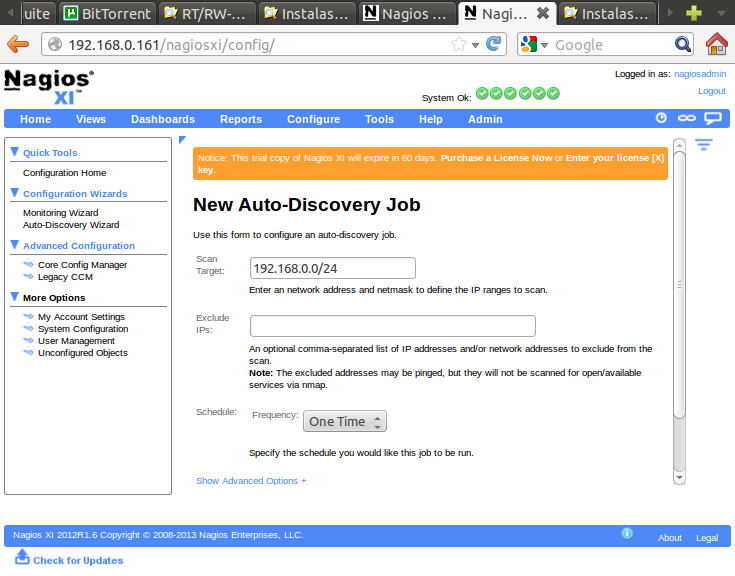Screen dimensions: 735x576
Task: Expand Show Advanced Options
Action: pyautogui.click(x=251, y=481)
